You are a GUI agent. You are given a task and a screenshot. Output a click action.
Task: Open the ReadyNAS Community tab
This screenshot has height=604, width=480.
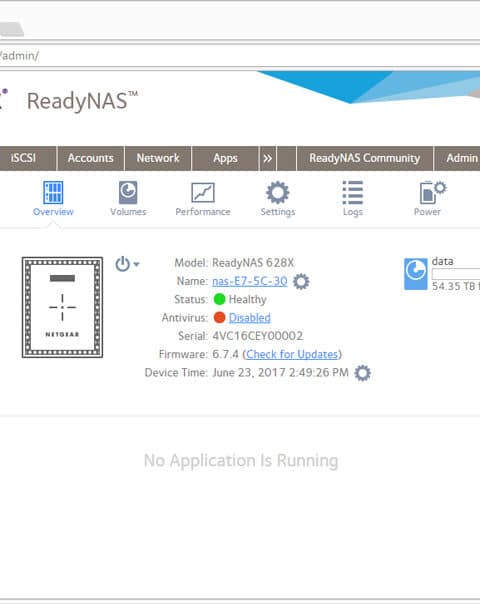364,158
